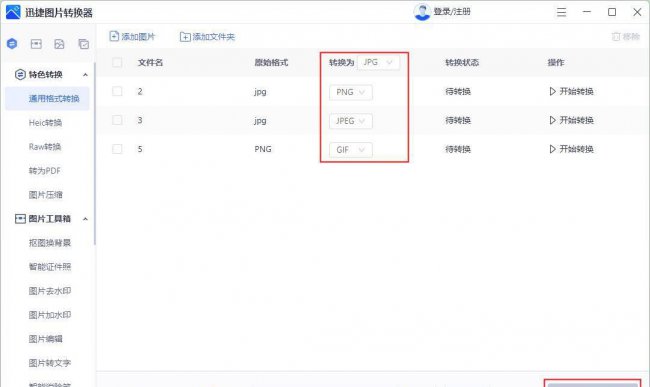Viewport: 650px width, 387px height.
Task: Open 图片转文字 in the sidebar
Action: 50,363
